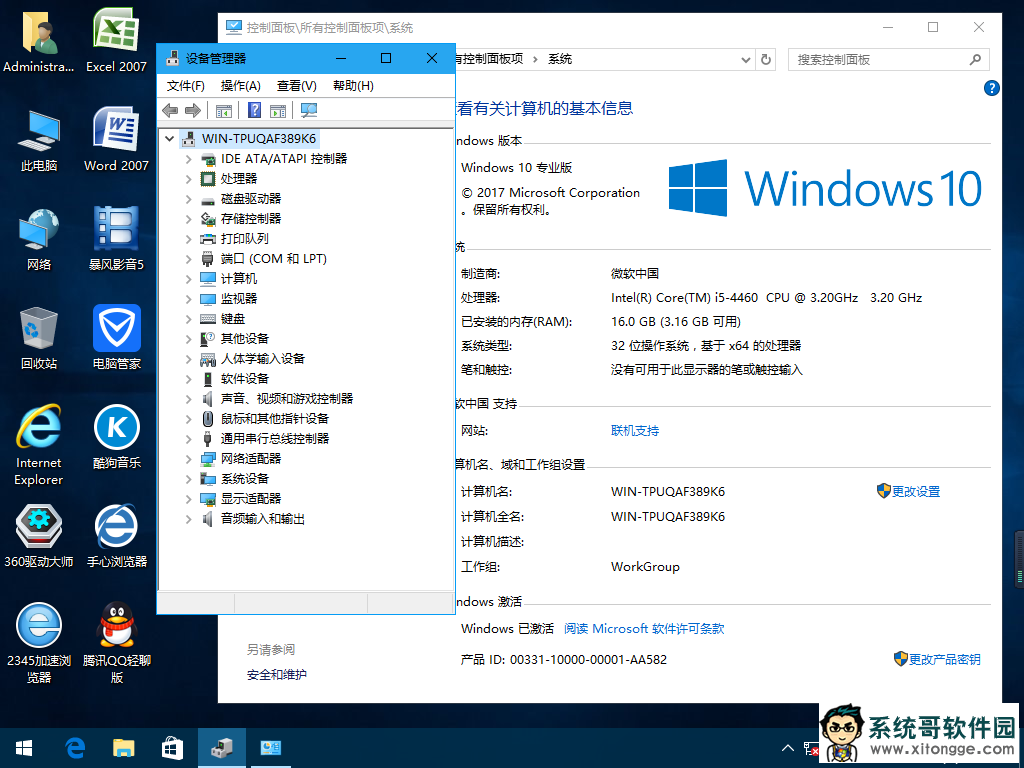Select 暴风影音5 desktop icon
Screen dimensions: 1024x768
point(116,239)
